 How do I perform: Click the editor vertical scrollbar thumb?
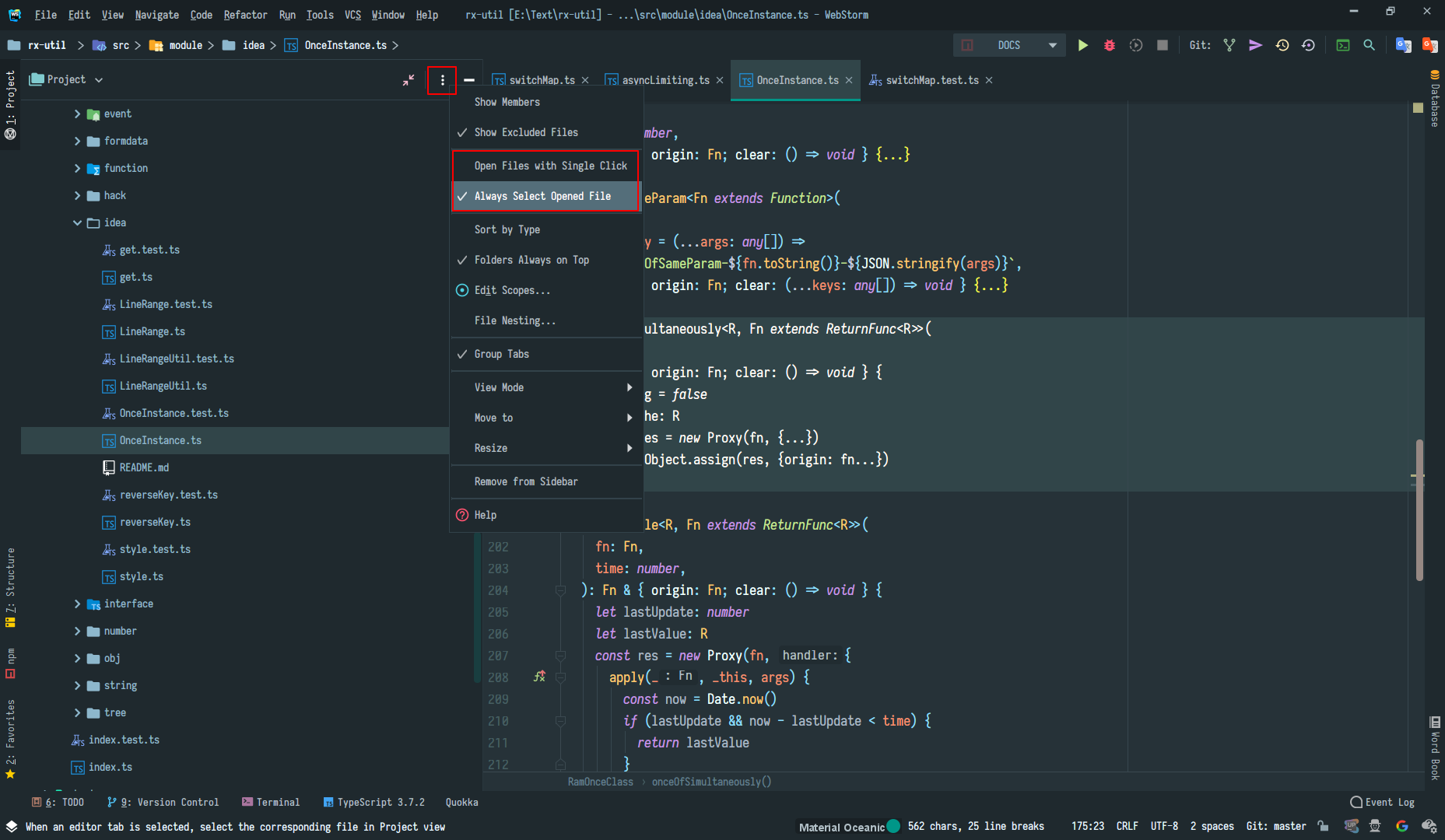pyautogui.click(x=1419, y=509)
